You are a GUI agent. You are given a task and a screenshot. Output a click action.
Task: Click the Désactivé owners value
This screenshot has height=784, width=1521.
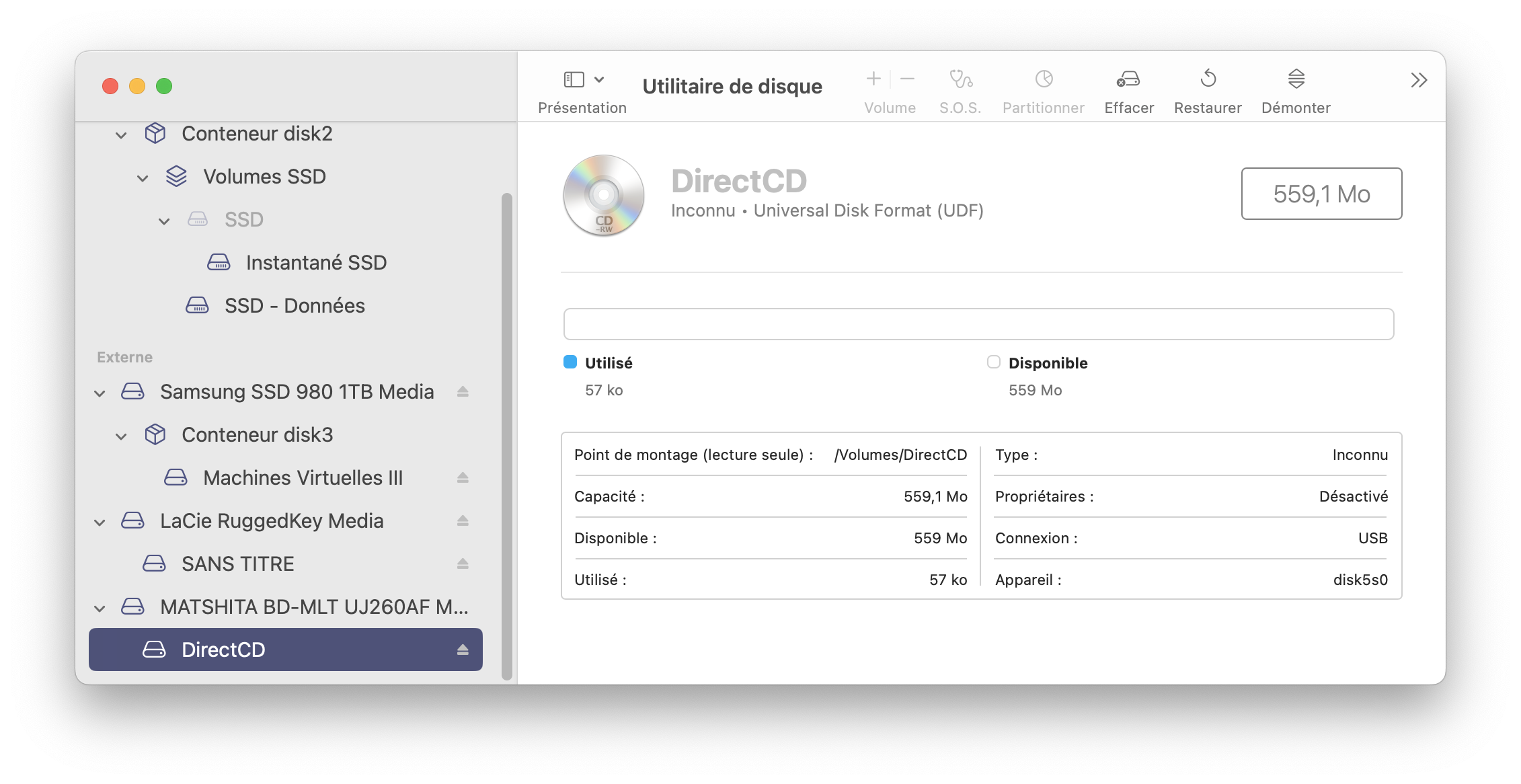(x=1354, y=496)
